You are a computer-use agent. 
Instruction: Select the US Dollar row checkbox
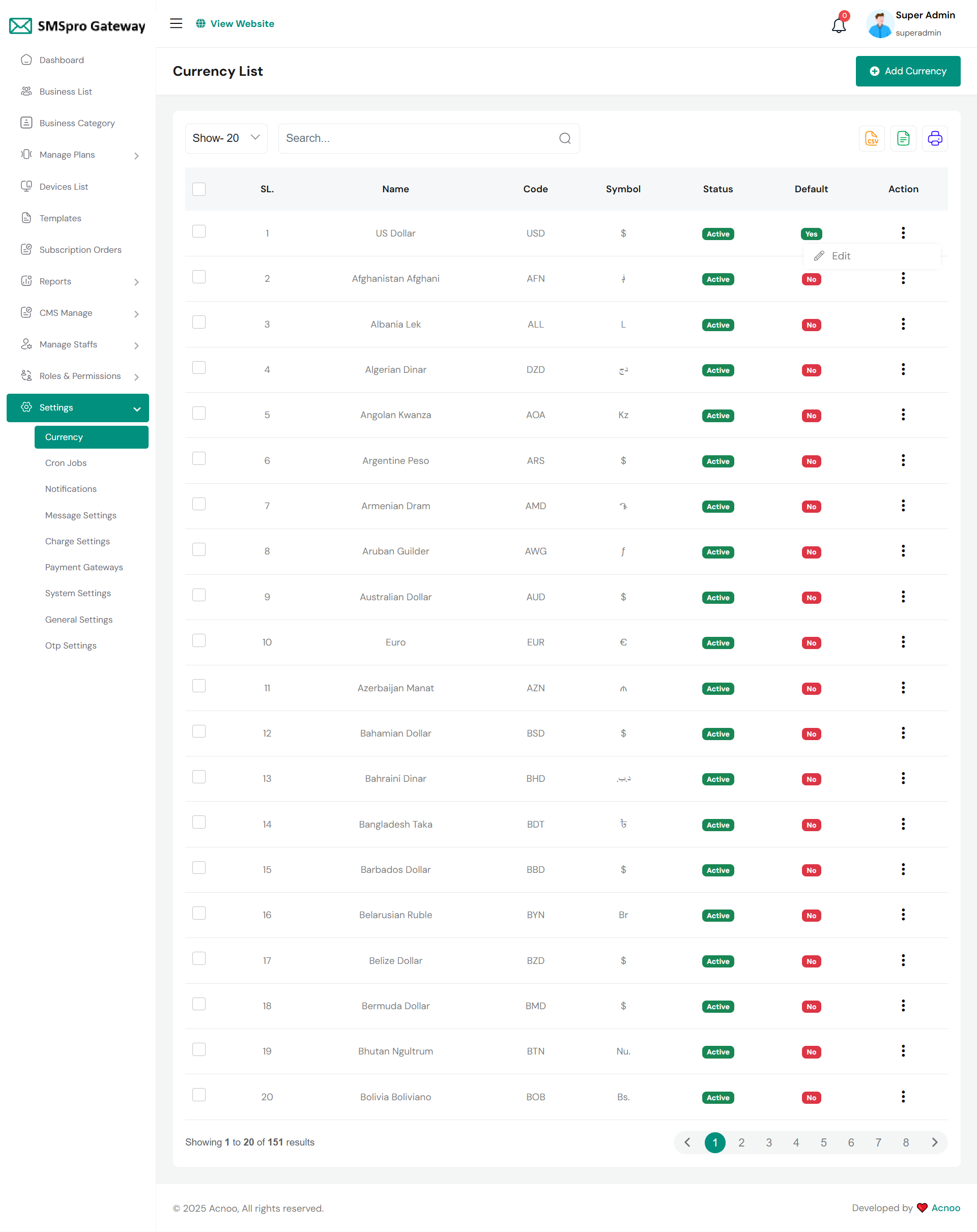(x=199, y=231)
